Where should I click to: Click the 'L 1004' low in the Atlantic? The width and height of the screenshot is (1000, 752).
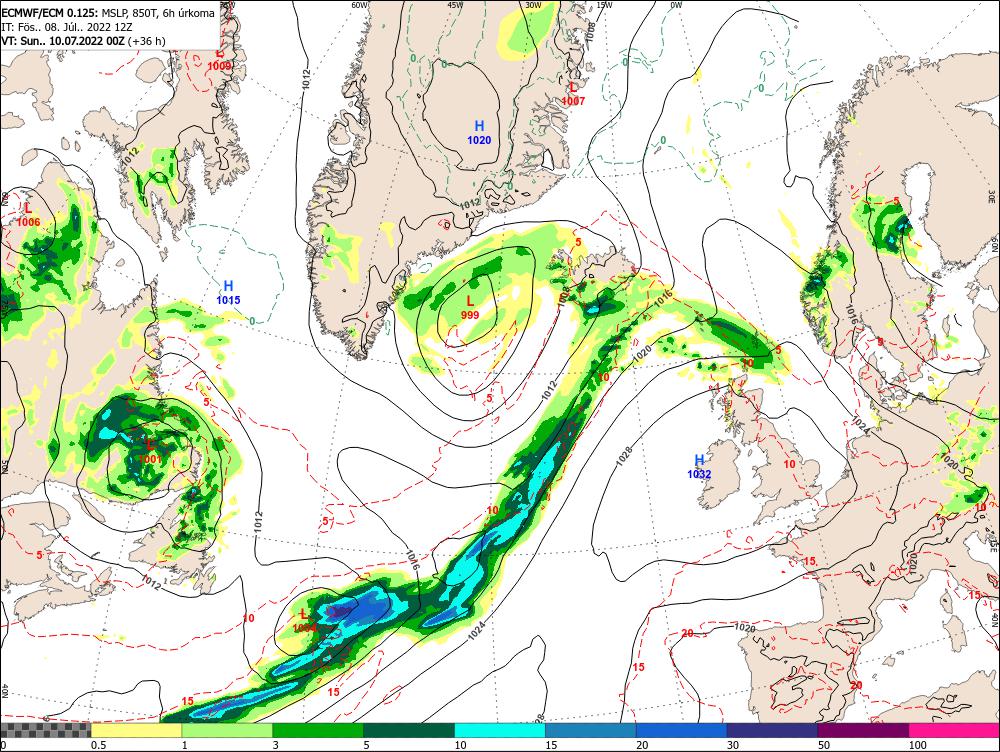pyautogui.click(x=304, y=621)
